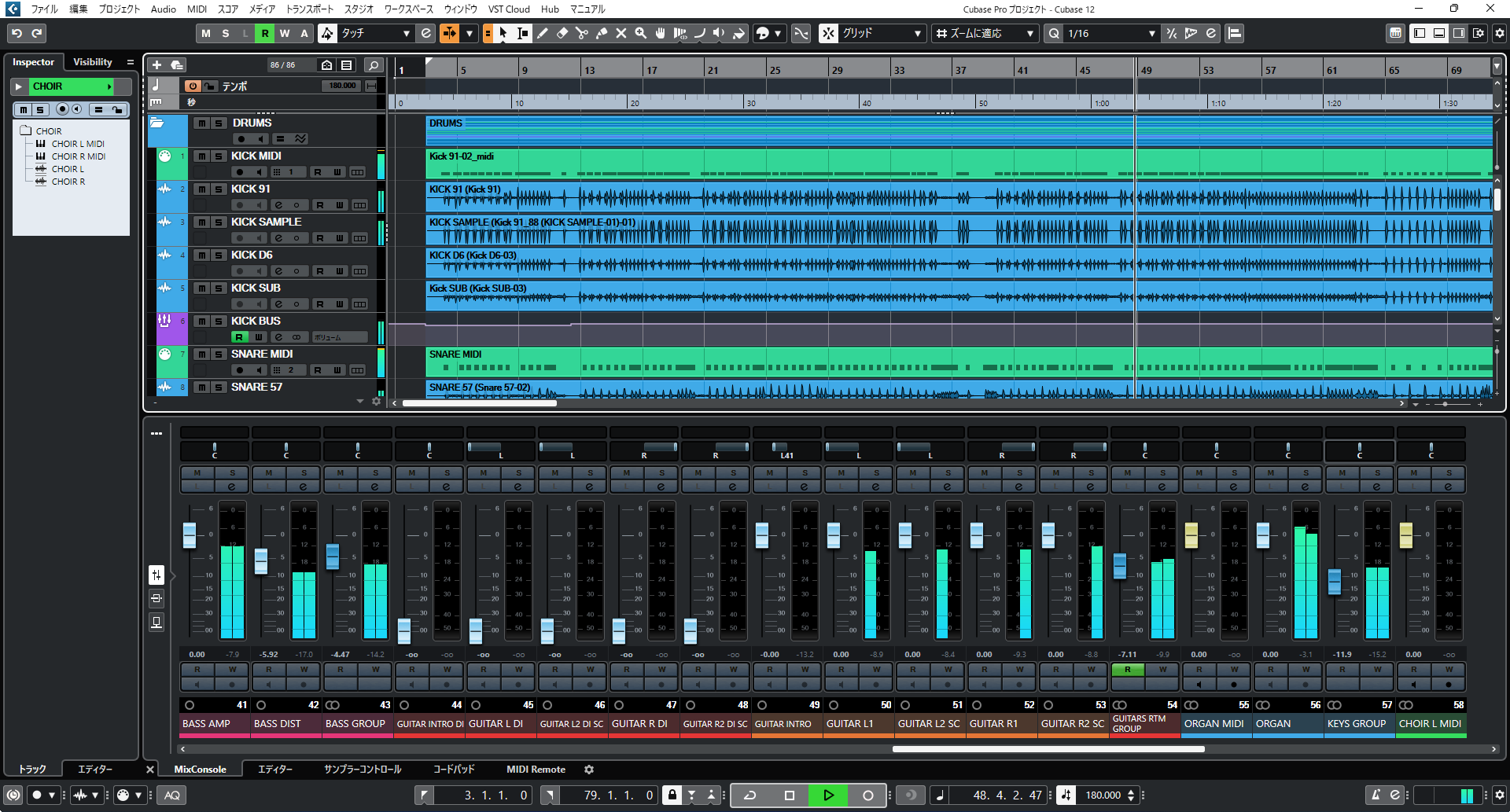
Task: Activate the Mute tool
Action: pyautogui.click(x=621, y=33)
